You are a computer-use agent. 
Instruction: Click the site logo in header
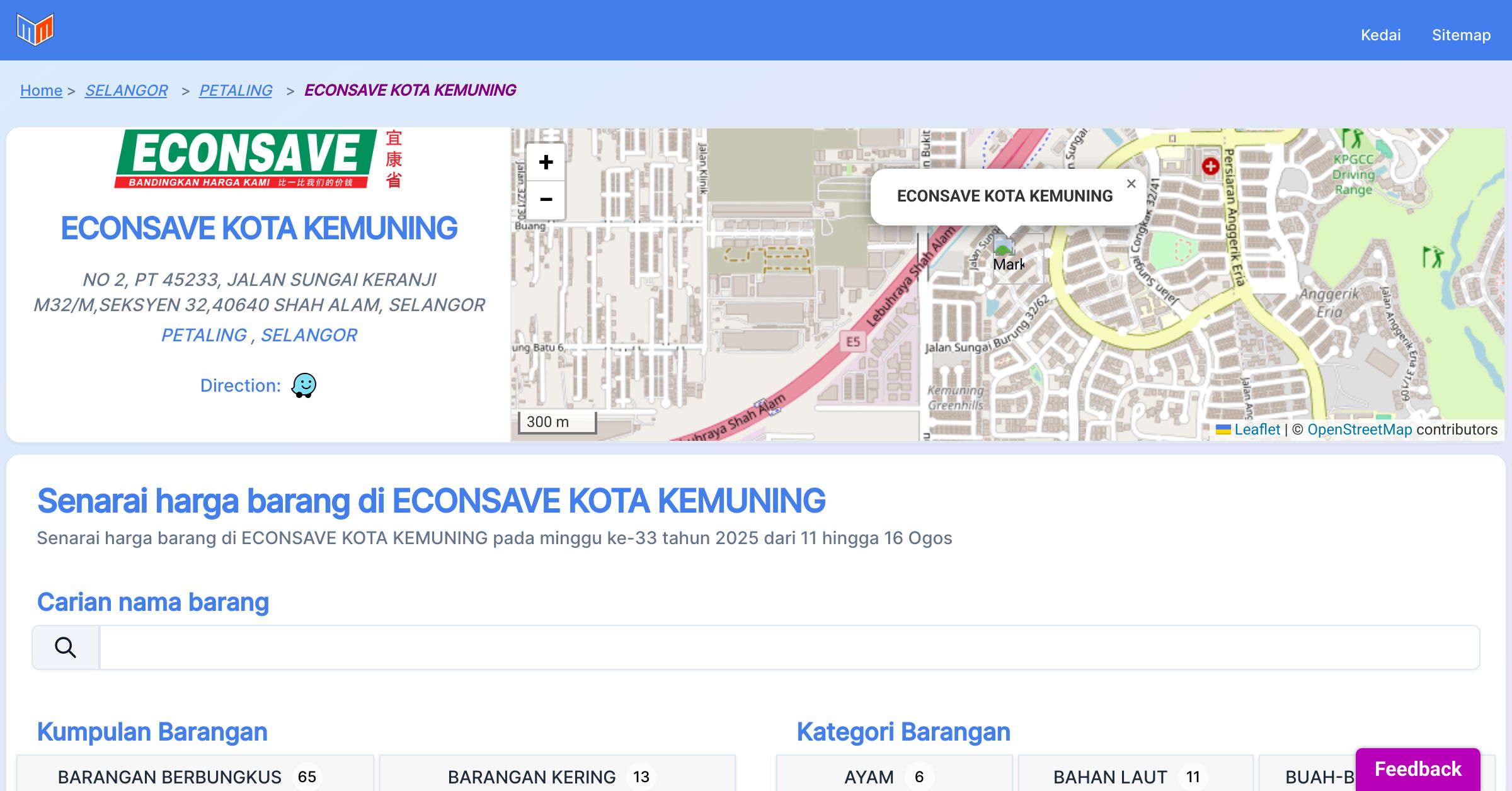[35, 30]
